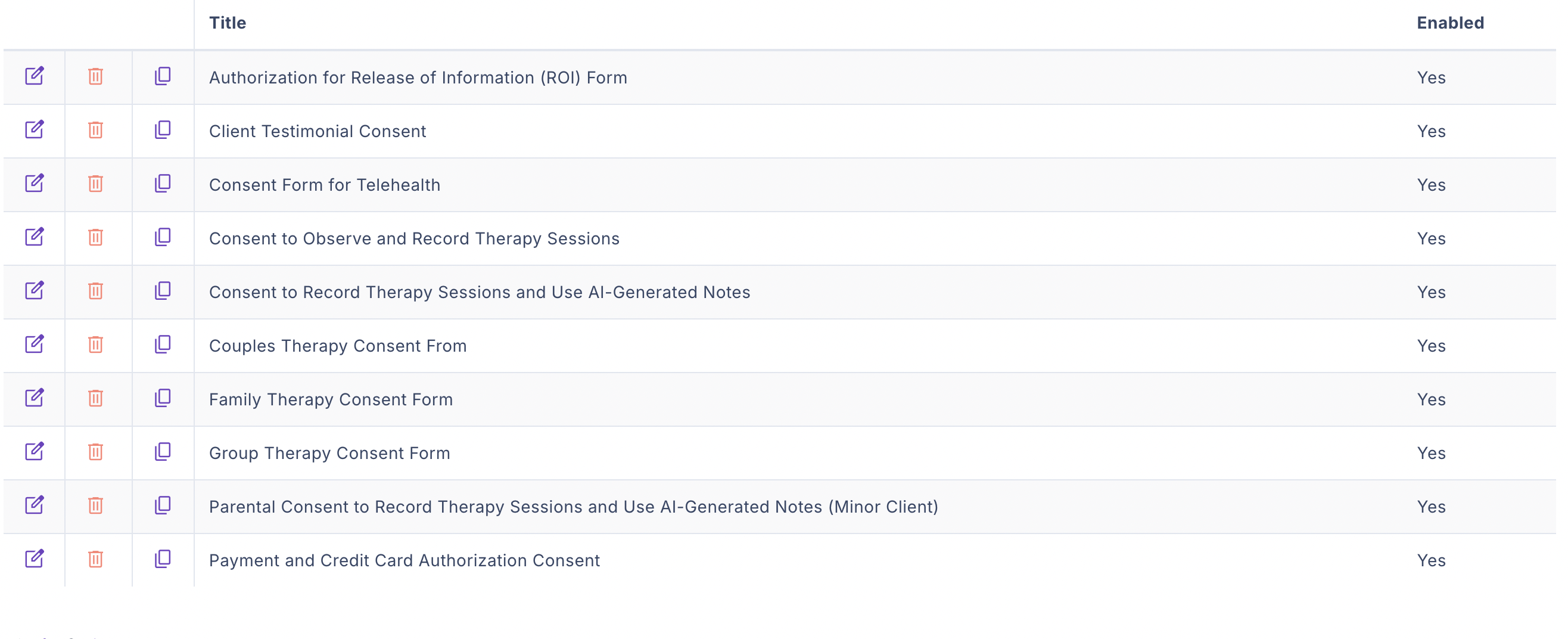Screen dimensions: 1568x639
Task: Delete the Consent Form for Telehealth
Action: (x=95, y=184)
